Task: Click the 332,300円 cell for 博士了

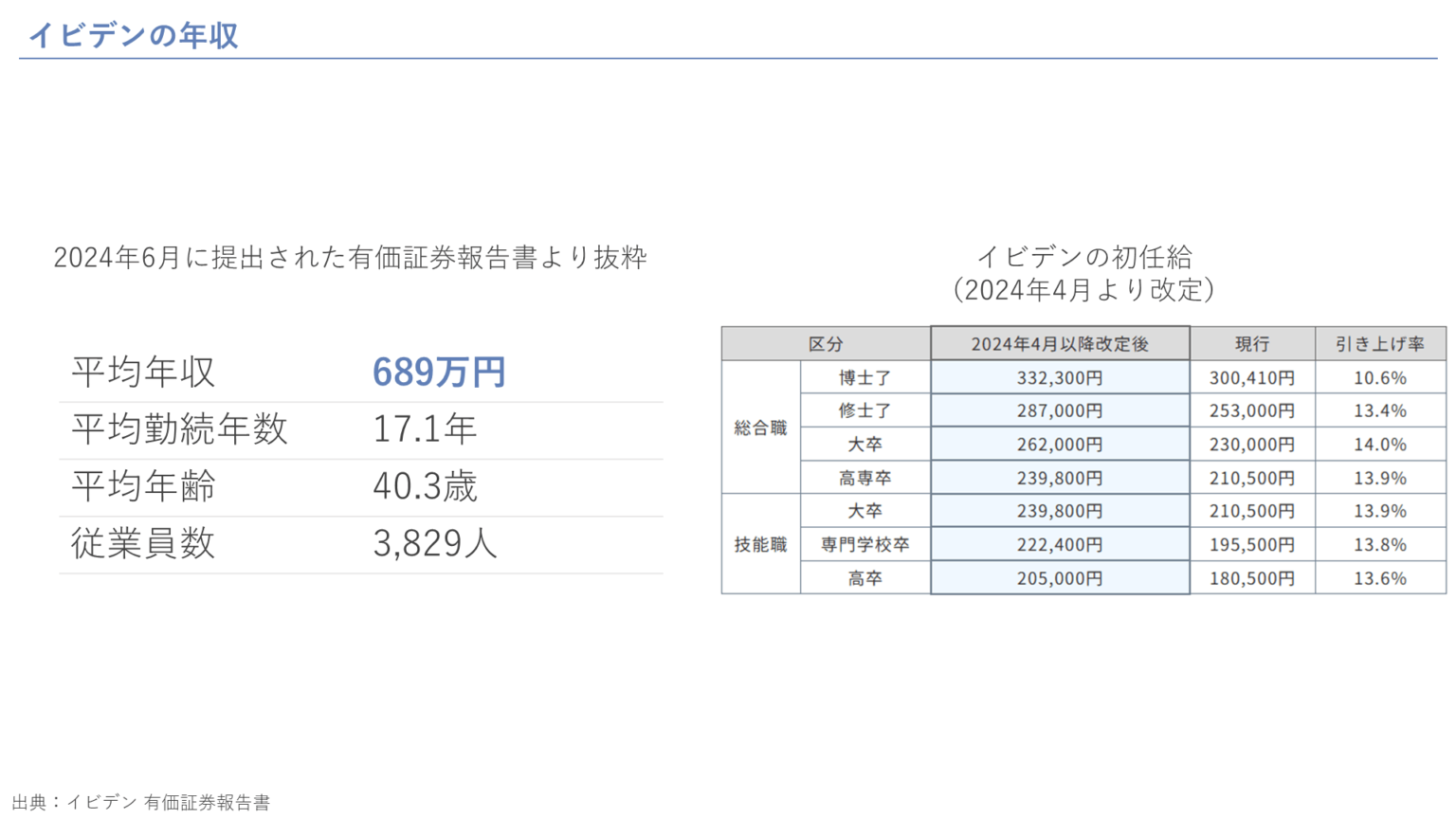Action: coord(1060,377)
